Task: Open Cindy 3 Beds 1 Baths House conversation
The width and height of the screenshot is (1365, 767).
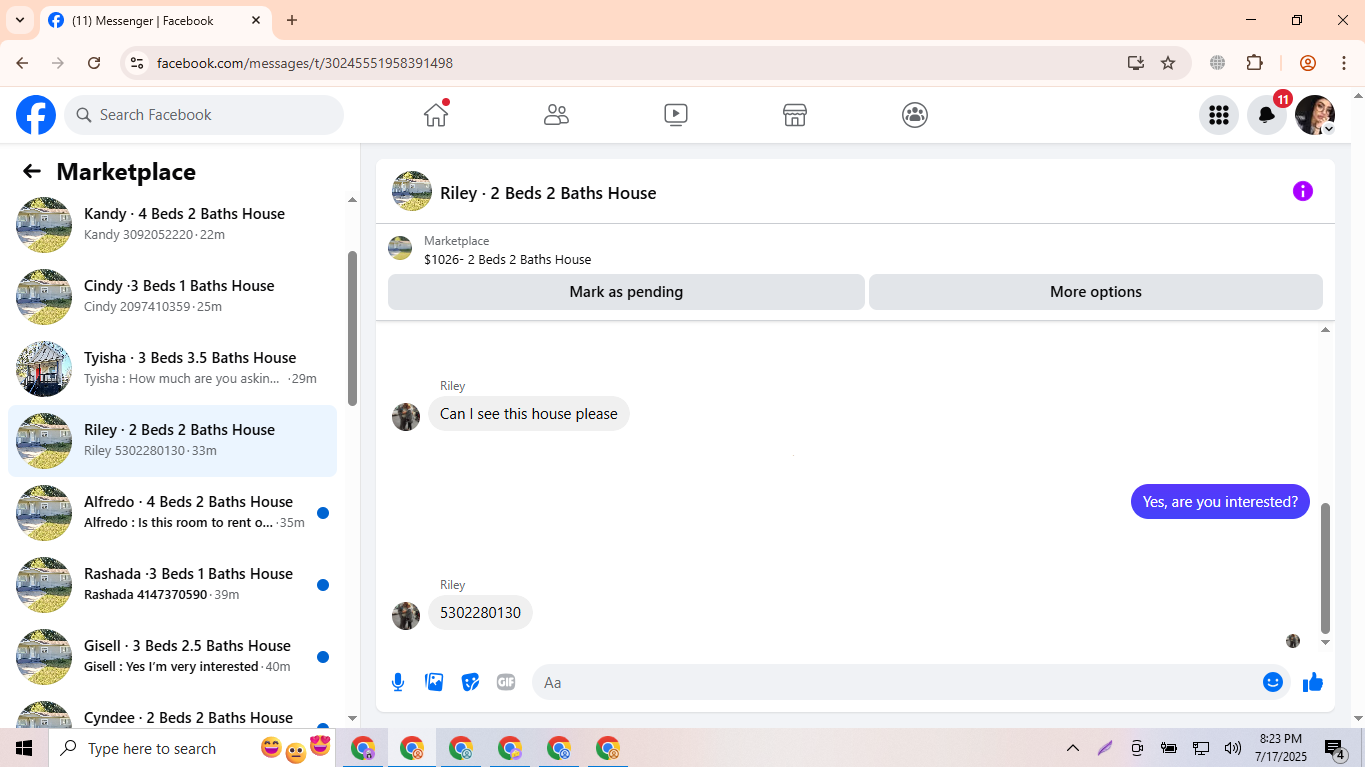Action: point(172,297)
